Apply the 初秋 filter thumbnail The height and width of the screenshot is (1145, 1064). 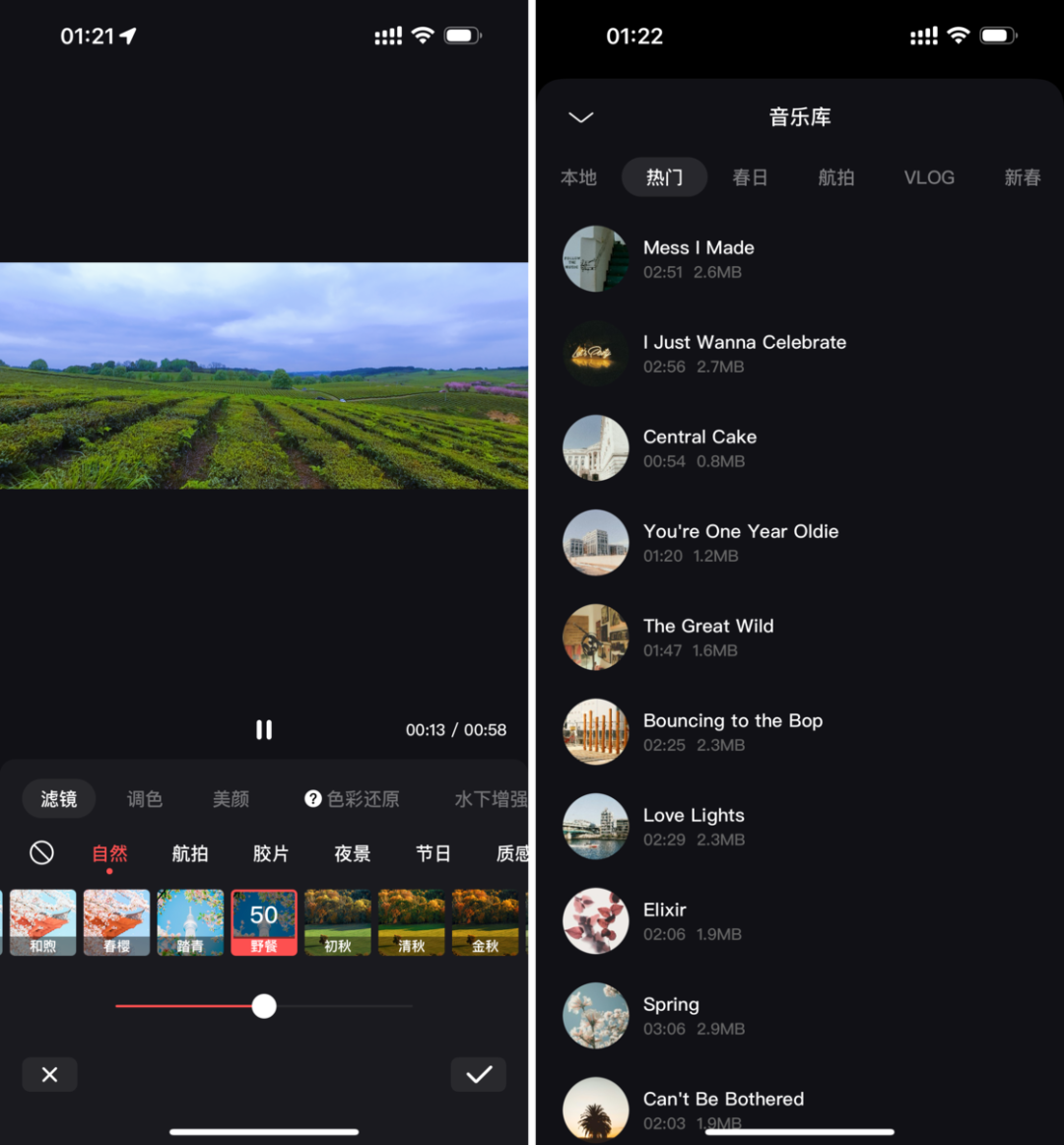(x=337, y=922)
